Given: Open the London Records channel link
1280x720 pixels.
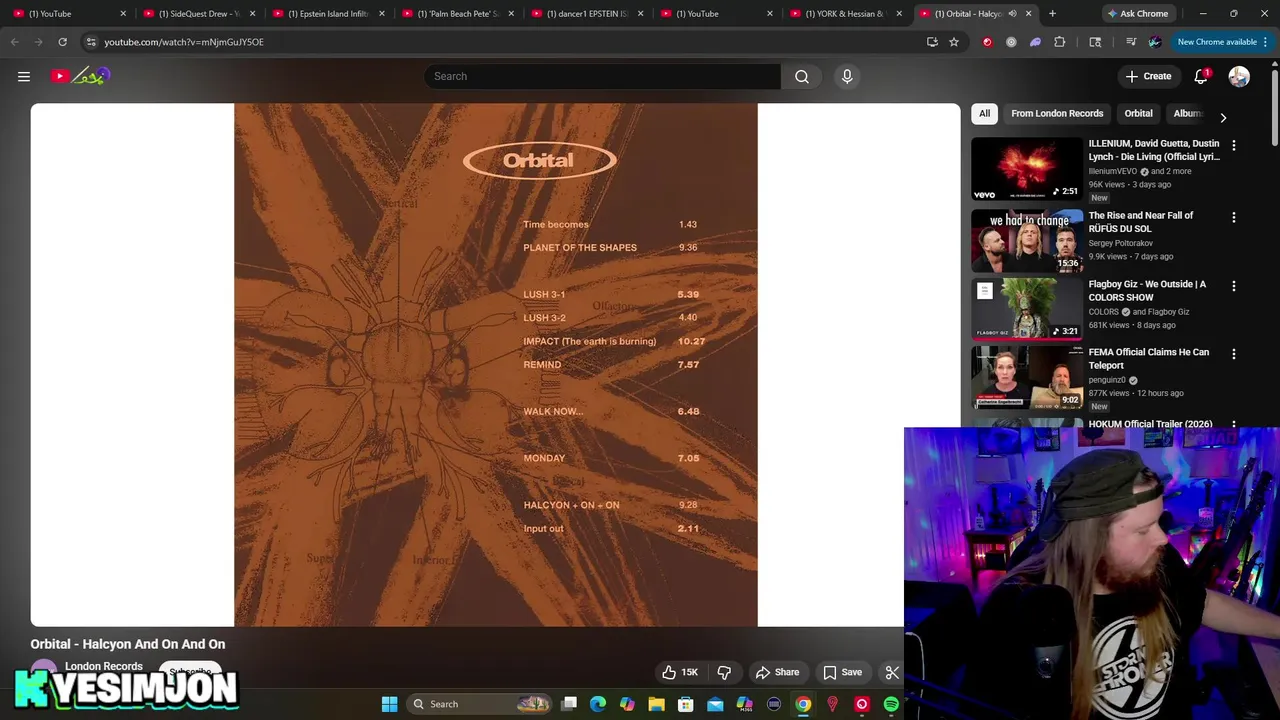Looking at the screenshot, I should 104,666.
